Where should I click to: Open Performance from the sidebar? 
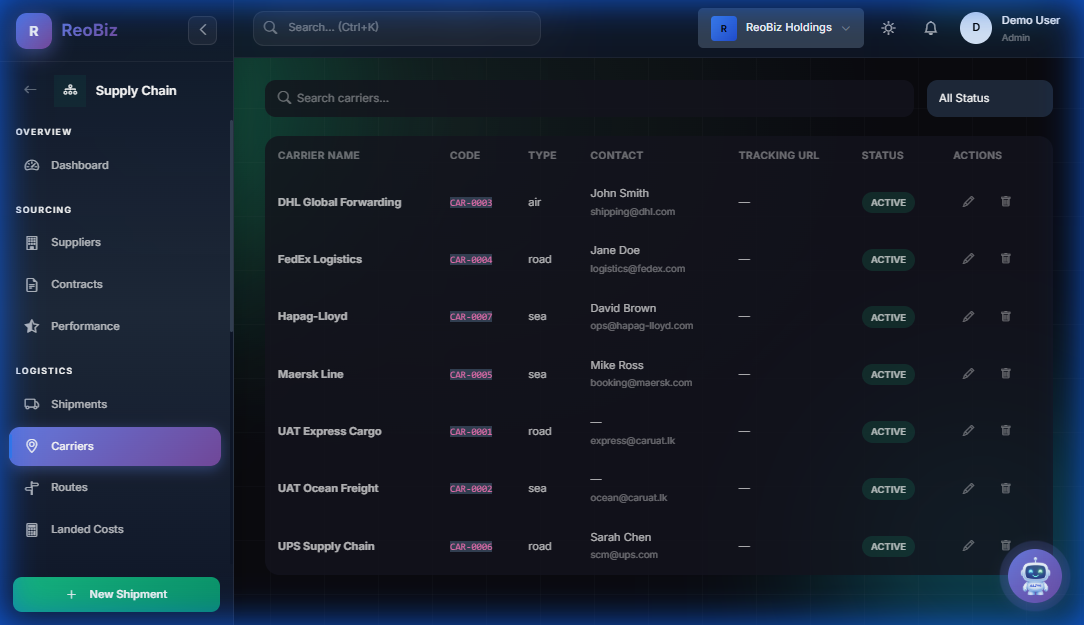(32, 326)
